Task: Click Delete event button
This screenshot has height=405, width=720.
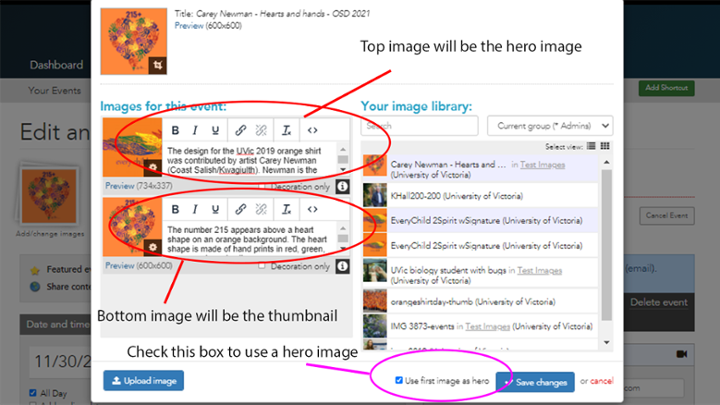Action: (658, 302)
